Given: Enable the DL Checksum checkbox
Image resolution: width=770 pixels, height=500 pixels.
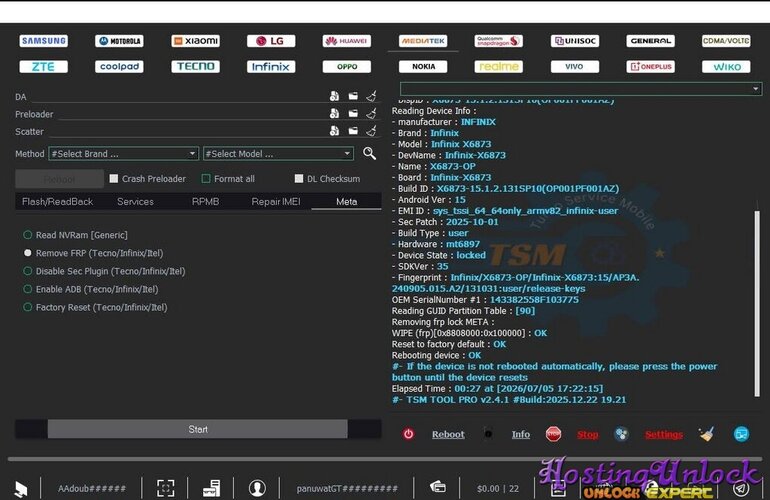Looking at the screenshot, I should [299, 179].
